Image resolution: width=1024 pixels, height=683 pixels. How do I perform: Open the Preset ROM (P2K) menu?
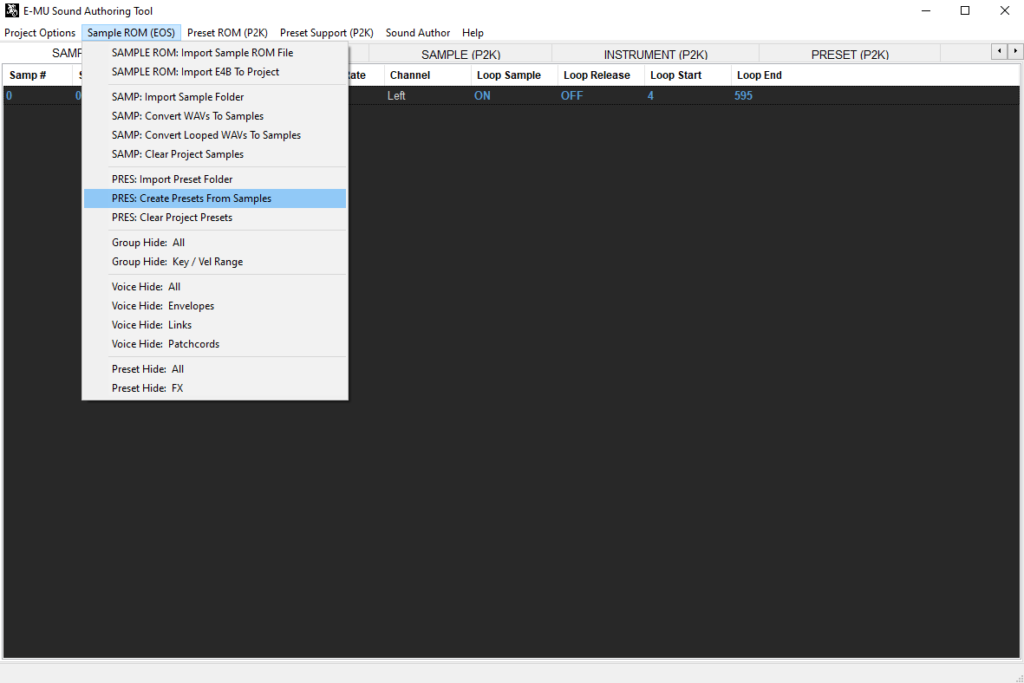point(227,33)
